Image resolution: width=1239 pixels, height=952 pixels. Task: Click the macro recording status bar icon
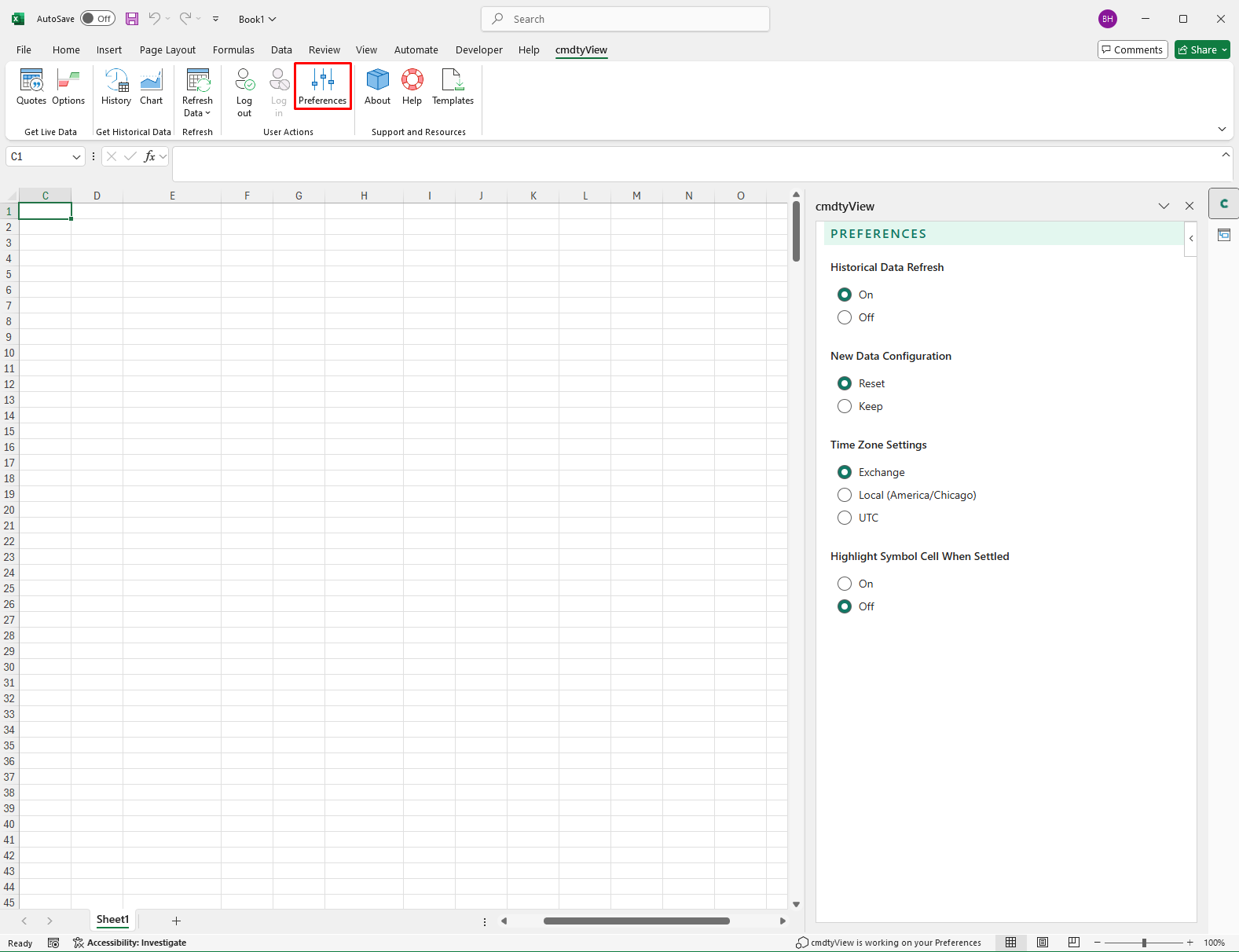click(x=53, y=943)
